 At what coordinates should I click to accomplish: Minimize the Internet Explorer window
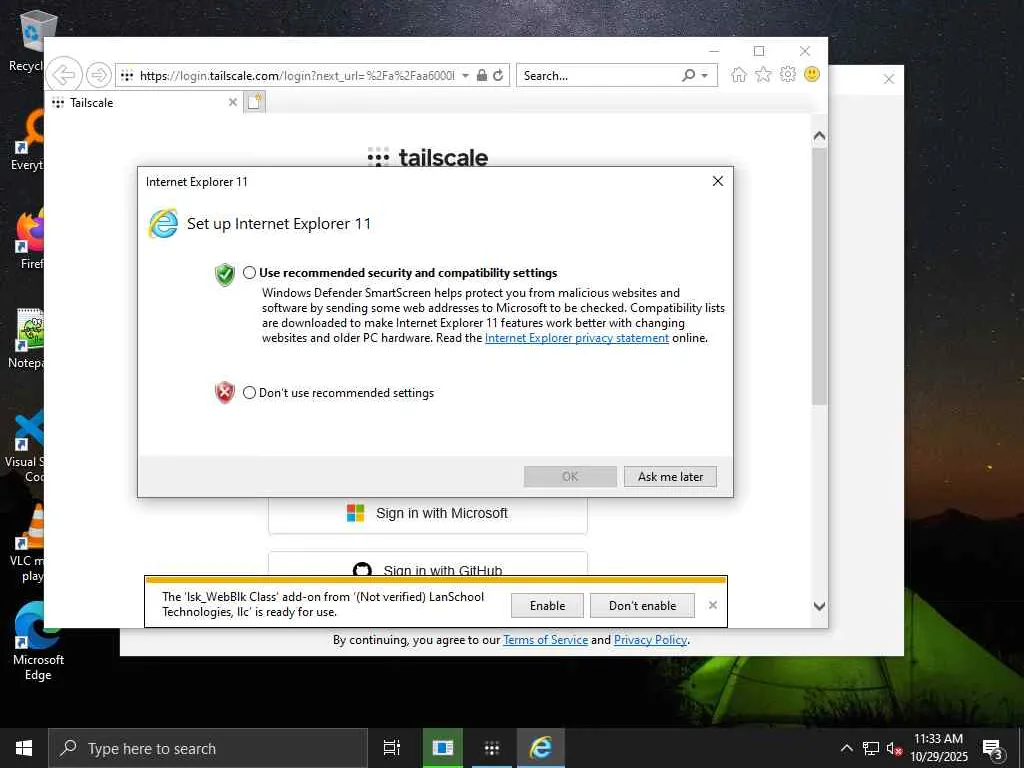click(x=714, y=51)
